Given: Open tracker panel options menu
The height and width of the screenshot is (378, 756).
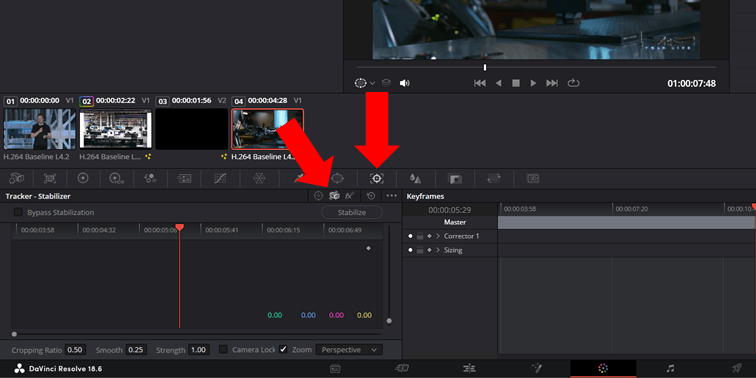Looking at the screenshot, I should 392,196.
